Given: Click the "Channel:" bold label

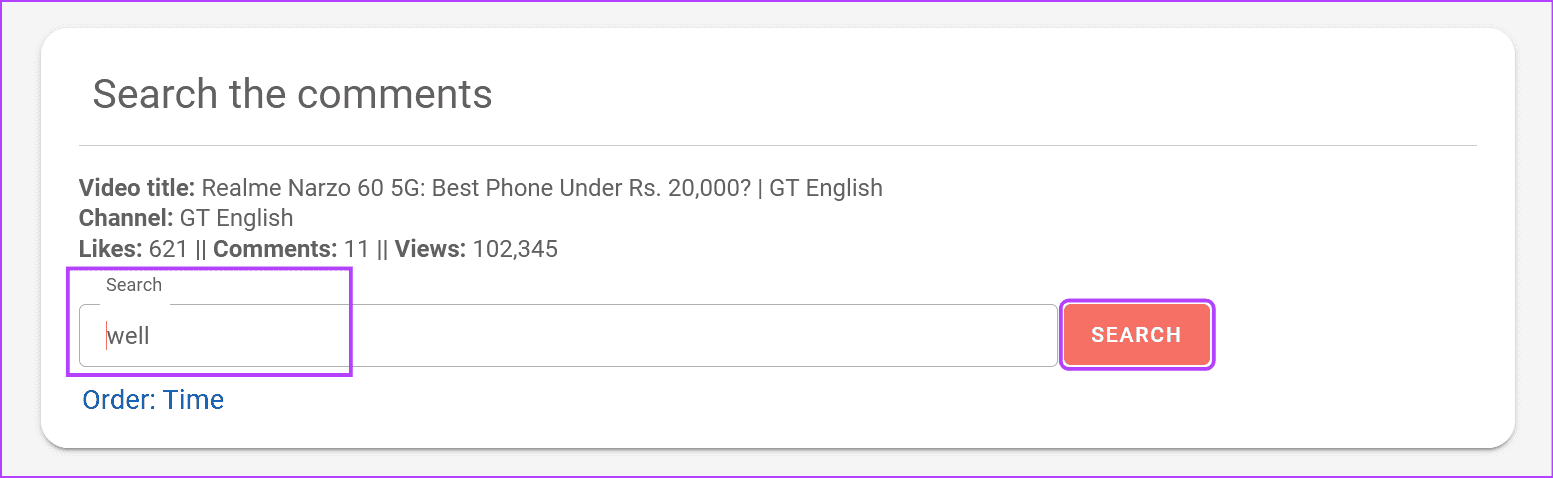Looking at the screenshot, I should coord(126,218).
